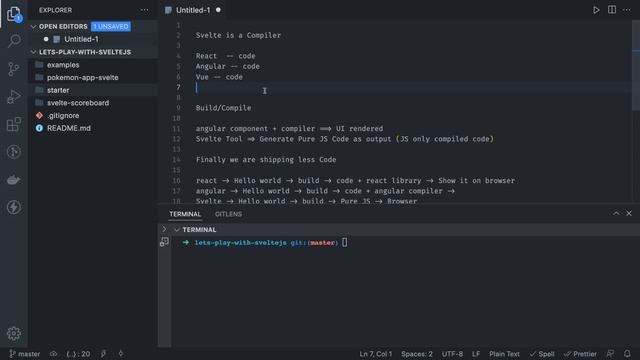
Task: Change indentation via Spaces: 2
Action: (417, 354)
